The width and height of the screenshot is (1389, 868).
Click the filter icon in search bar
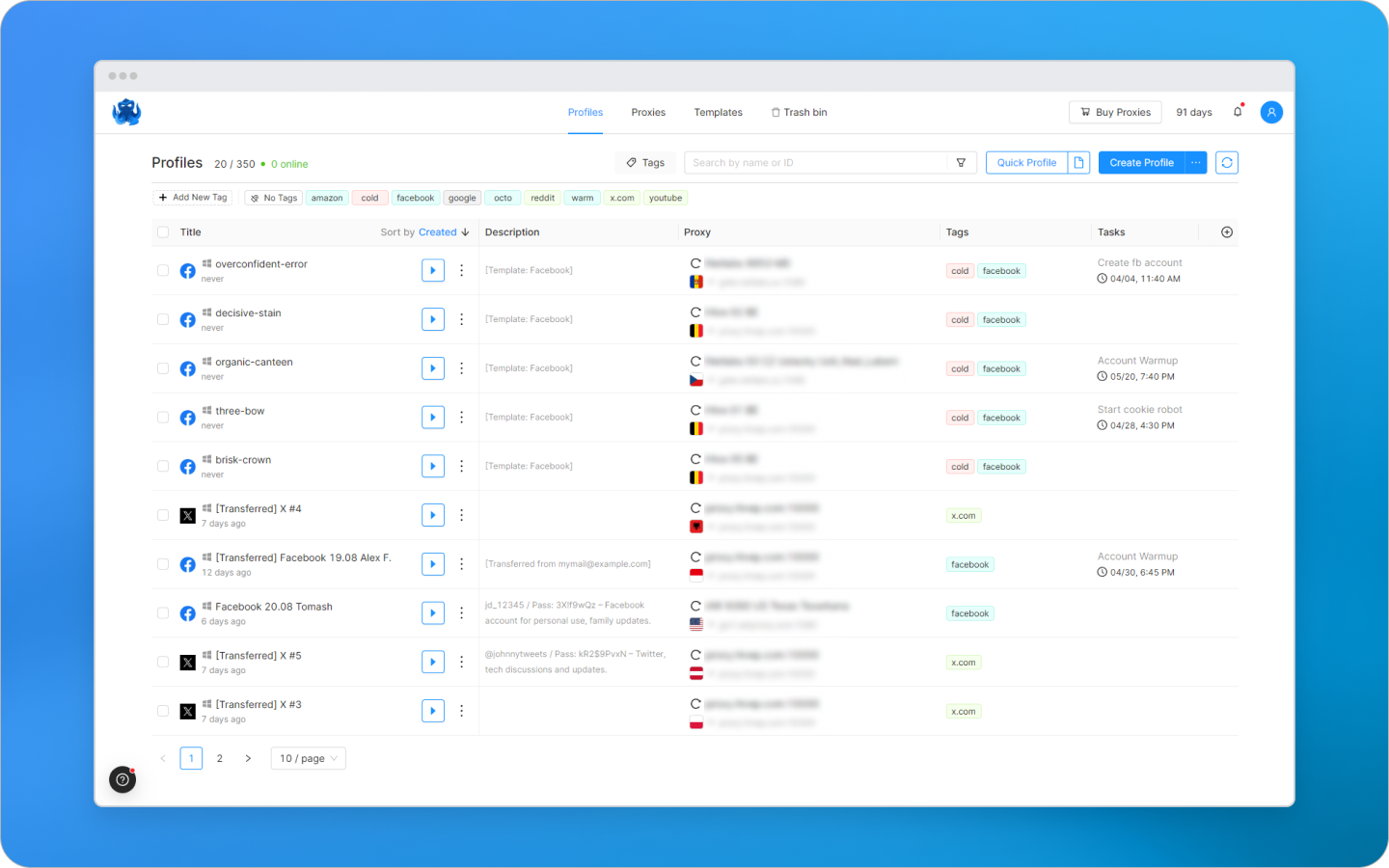tap(961, 163)
